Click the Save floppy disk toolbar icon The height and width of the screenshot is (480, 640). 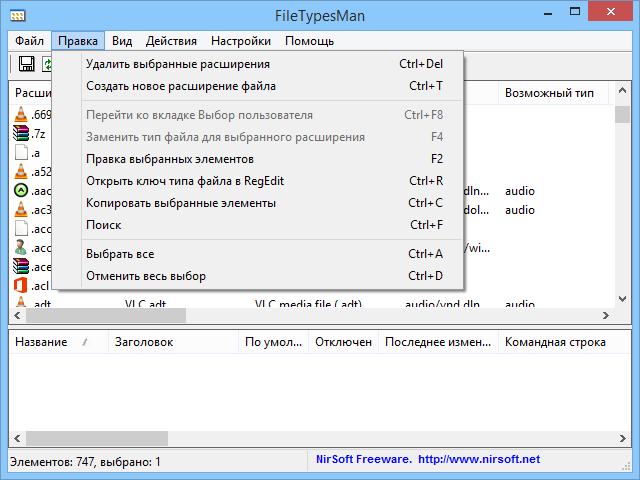(x=27, y=64)
